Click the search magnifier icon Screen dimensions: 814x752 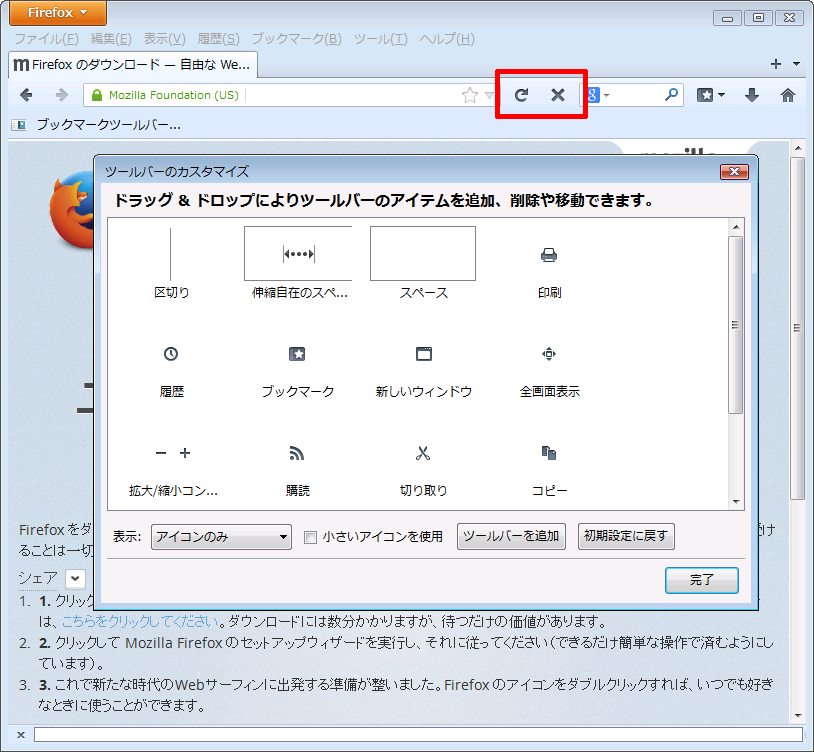click(x=671, y=94)
